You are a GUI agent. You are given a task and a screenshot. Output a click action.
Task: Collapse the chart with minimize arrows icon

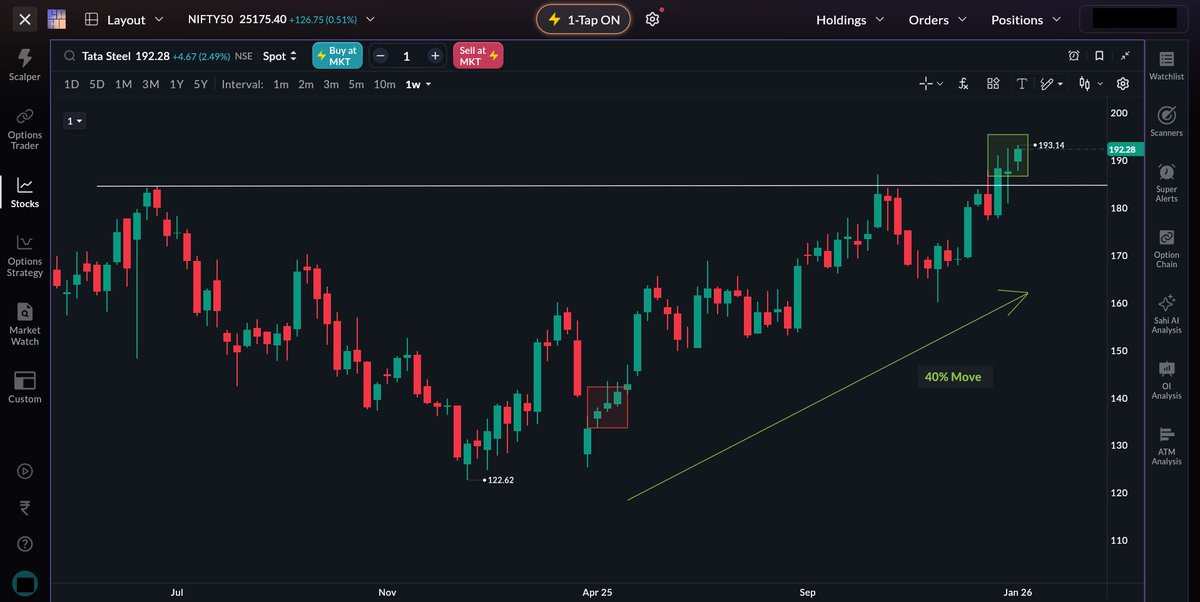pos(1126,56)
